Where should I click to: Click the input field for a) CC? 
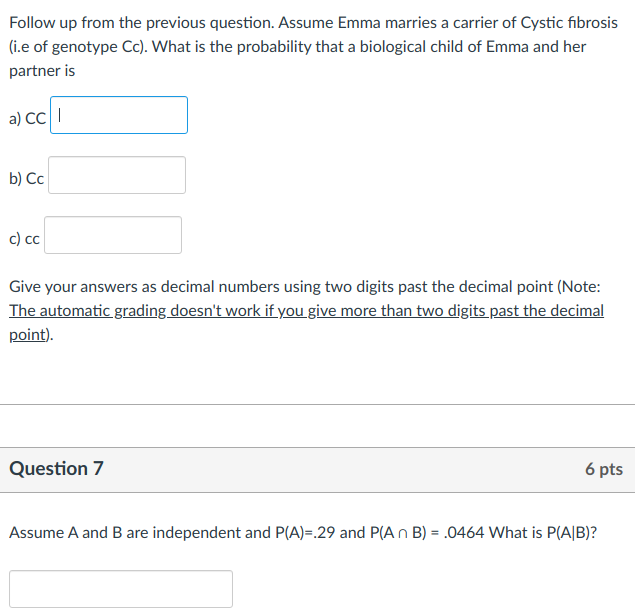[x=118, y=115]
